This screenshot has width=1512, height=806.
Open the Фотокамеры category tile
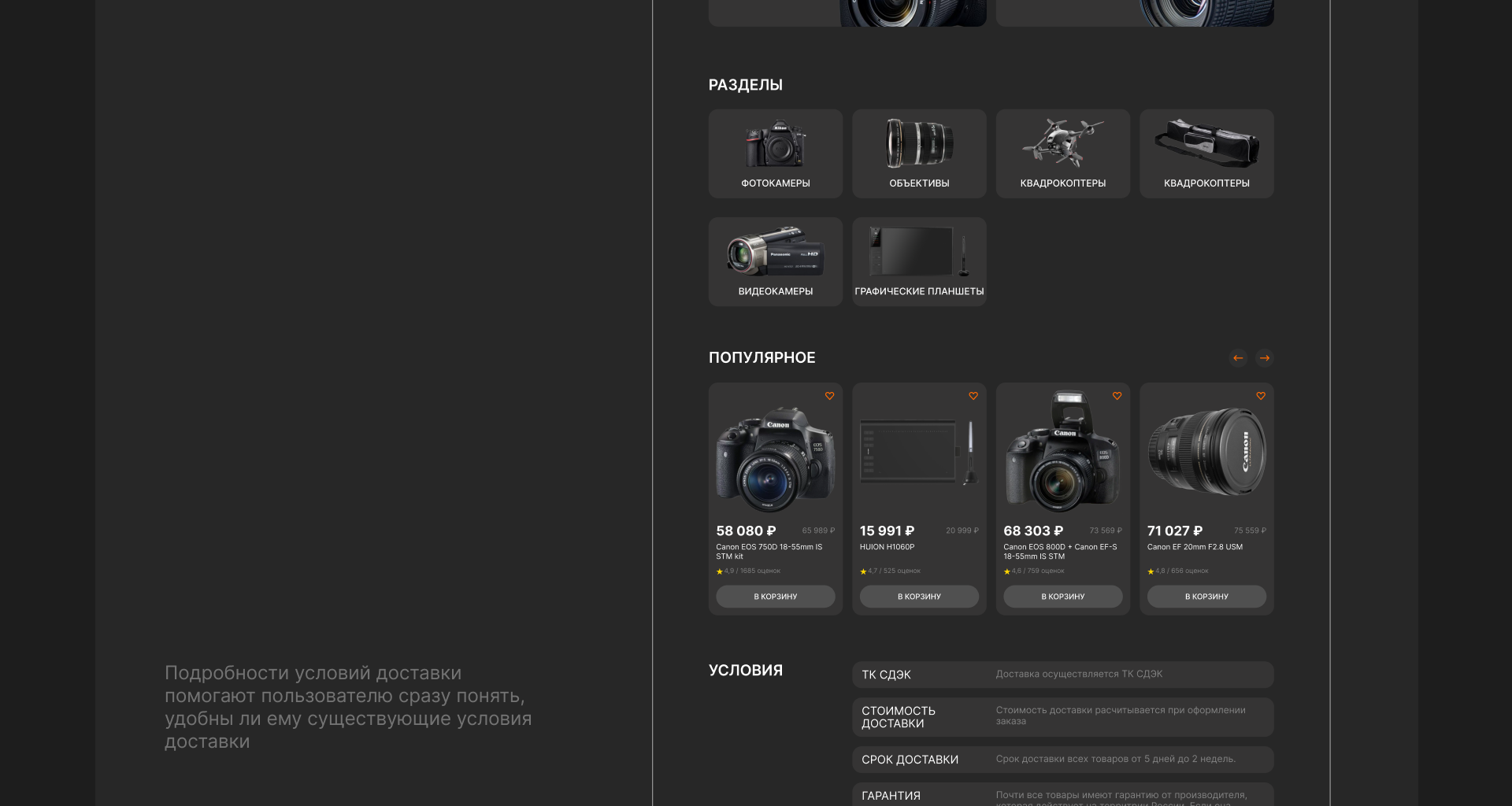pos(775,153)
